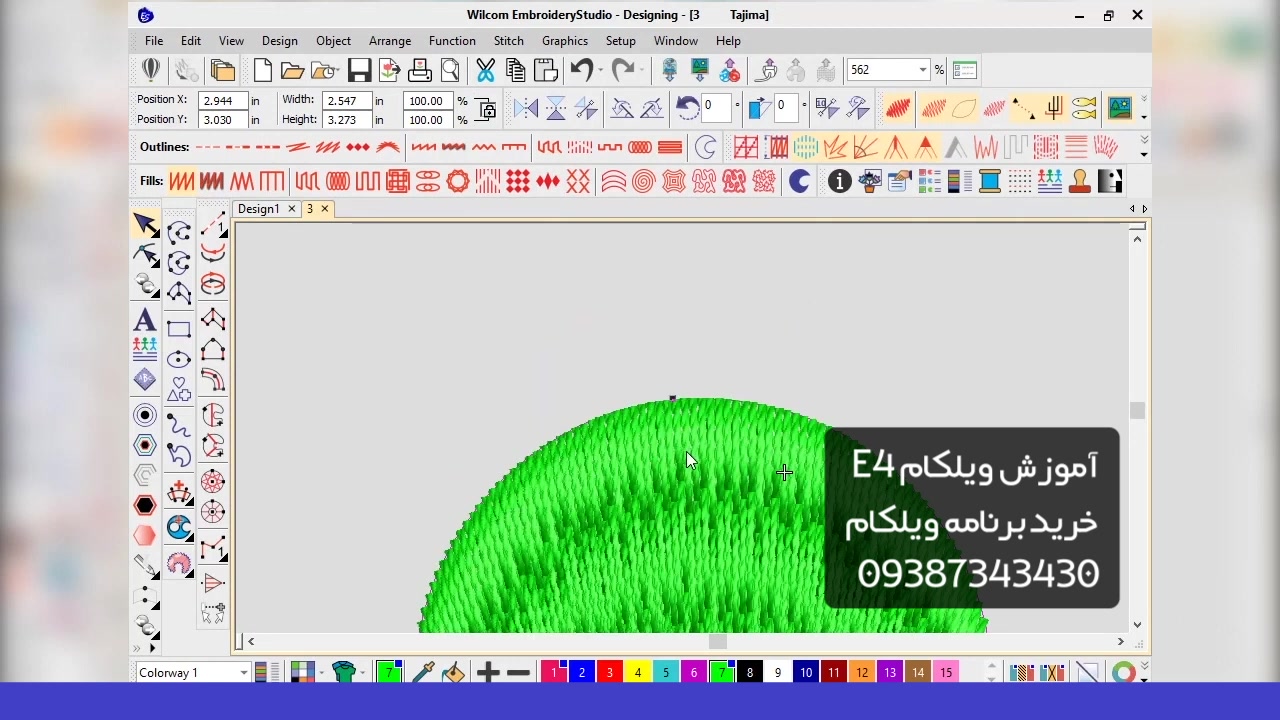Click the Height input field

(346, 120)
